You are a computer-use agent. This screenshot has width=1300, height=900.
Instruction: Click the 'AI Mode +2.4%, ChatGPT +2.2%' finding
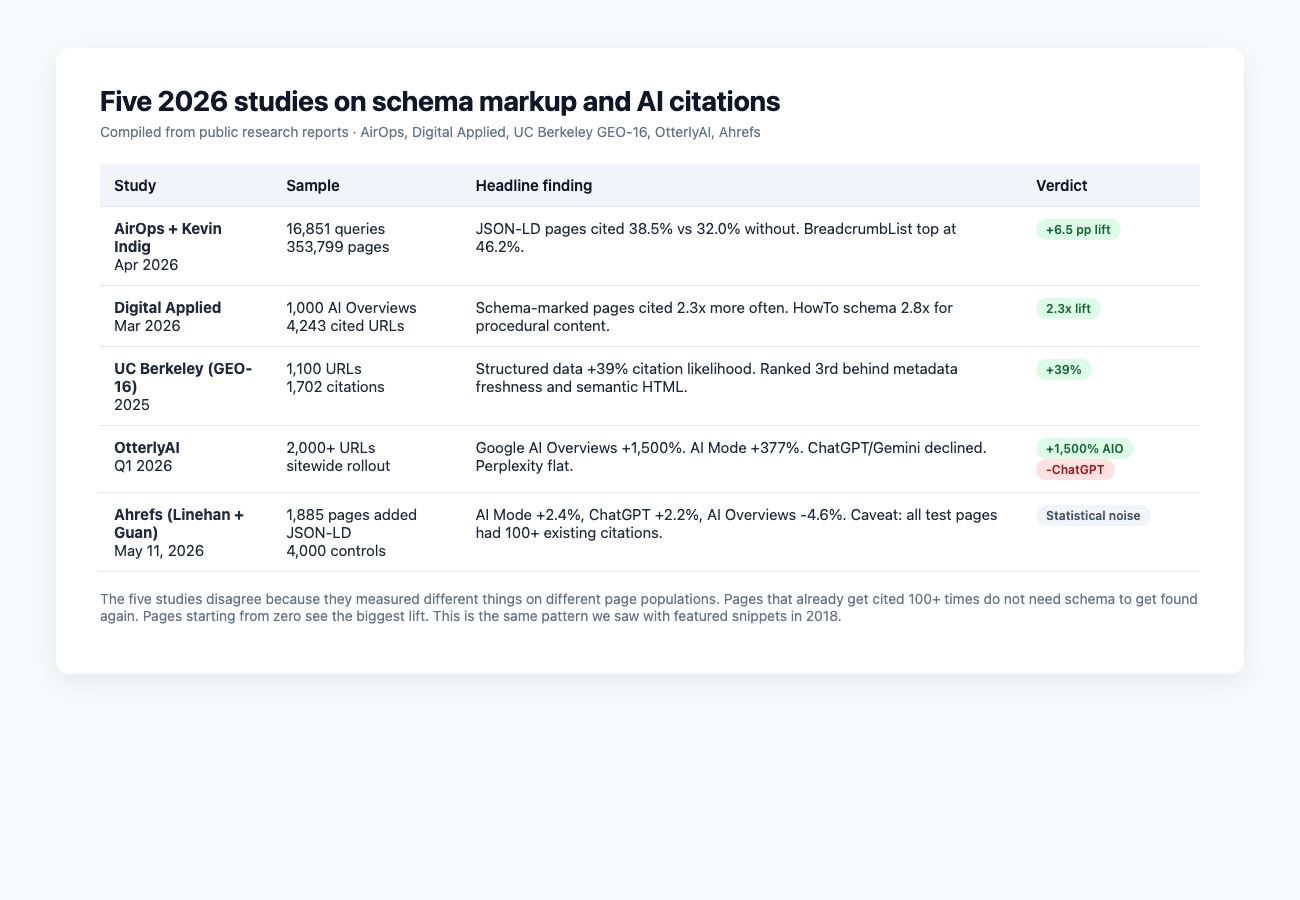(736, 523)
